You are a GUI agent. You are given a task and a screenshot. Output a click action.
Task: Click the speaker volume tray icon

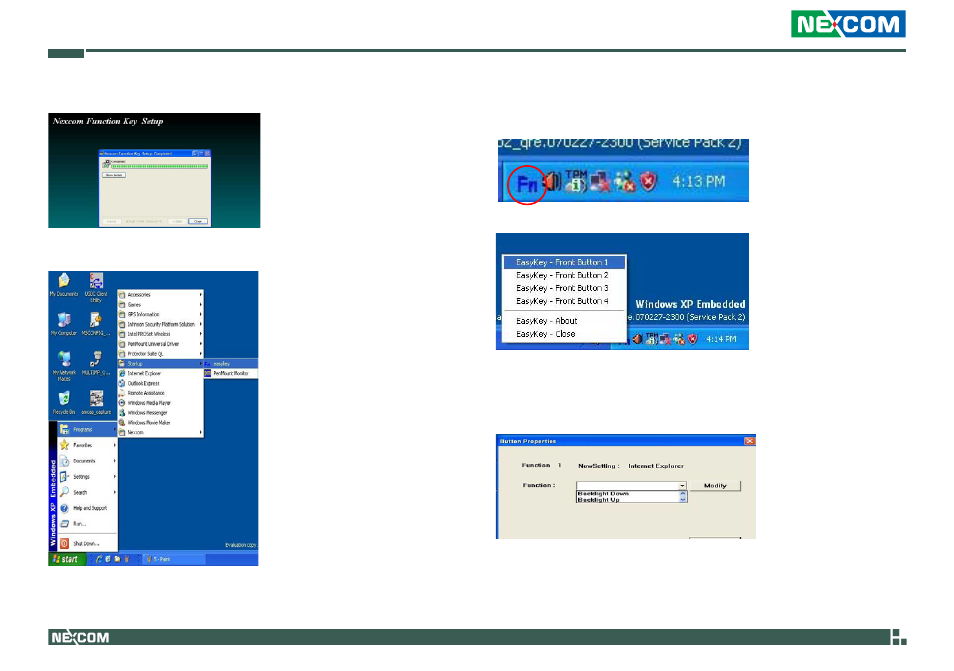pos(548,184)
